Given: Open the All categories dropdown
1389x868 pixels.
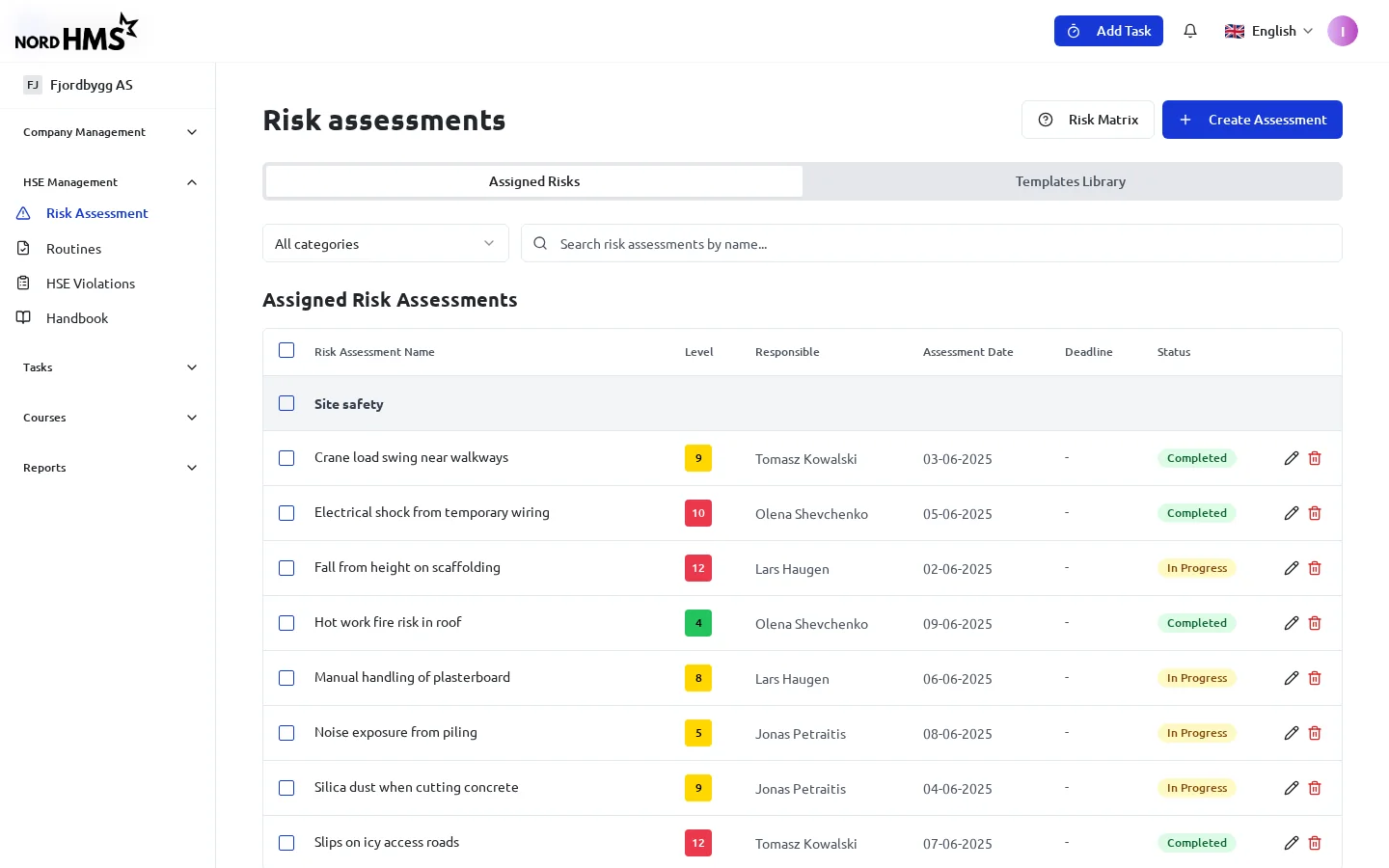Looking at the screenshot, I should pos(386,243).
